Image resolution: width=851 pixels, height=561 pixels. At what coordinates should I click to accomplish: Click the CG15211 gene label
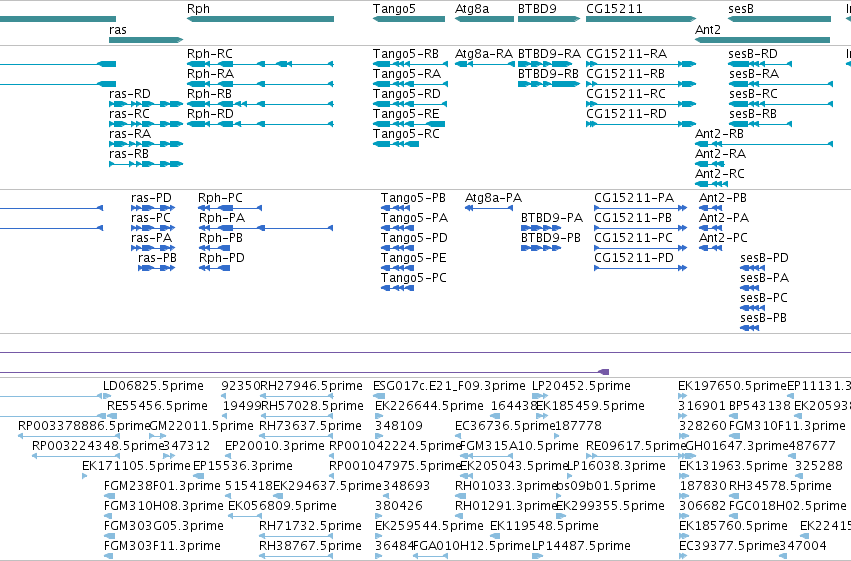[614, 9]
